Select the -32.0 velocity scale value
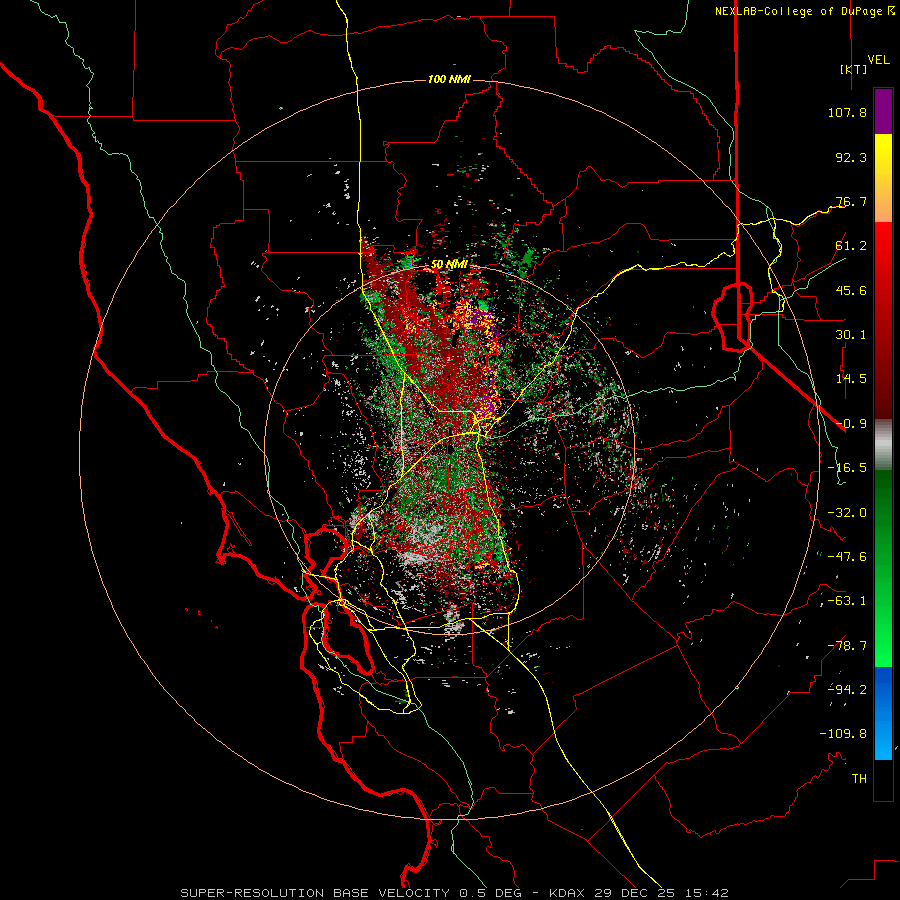Image resolution: width=900 pixels, height=900 pixels. coord(847,513)
